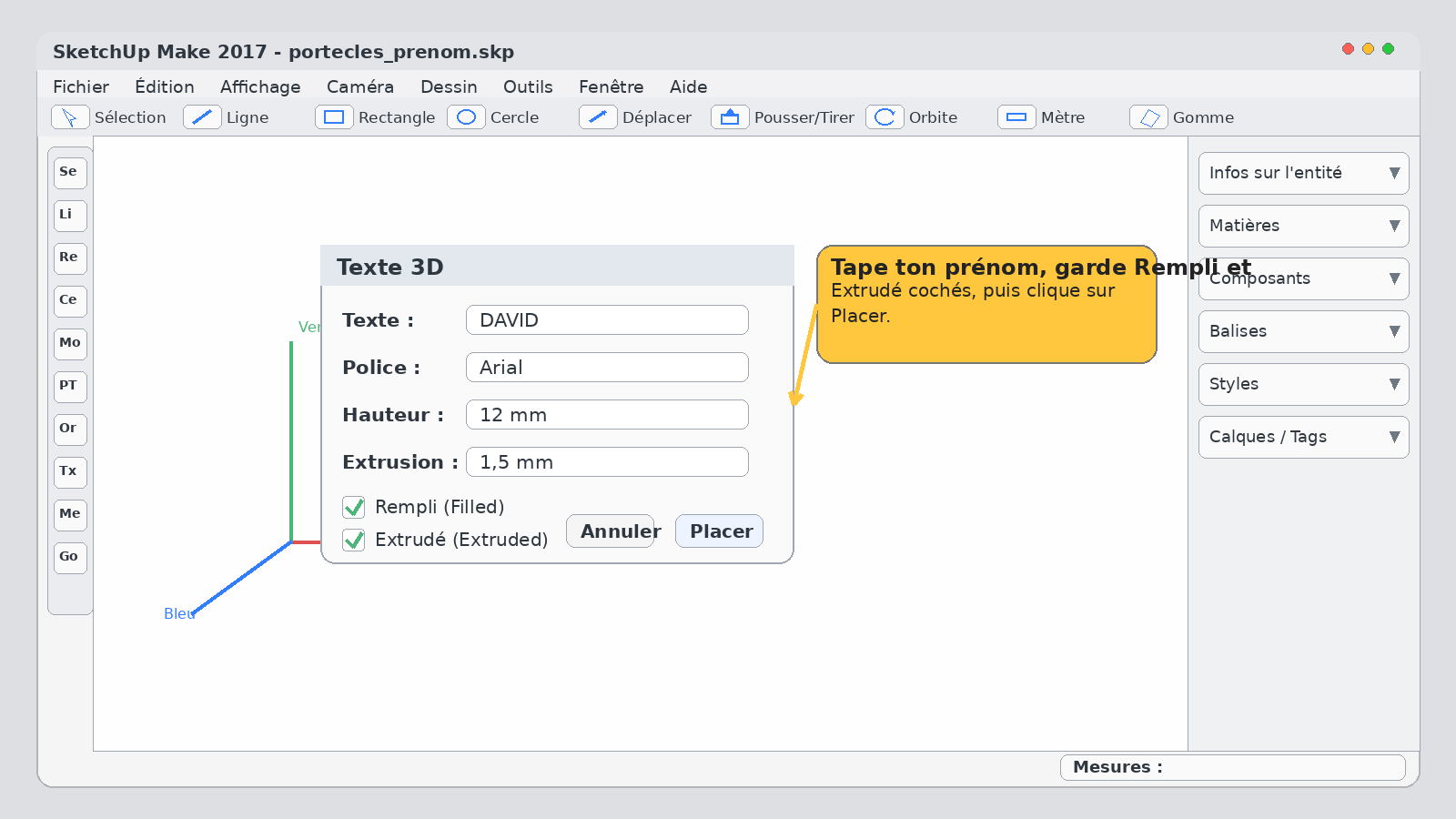Open the Dessin menu

[449, 86]
